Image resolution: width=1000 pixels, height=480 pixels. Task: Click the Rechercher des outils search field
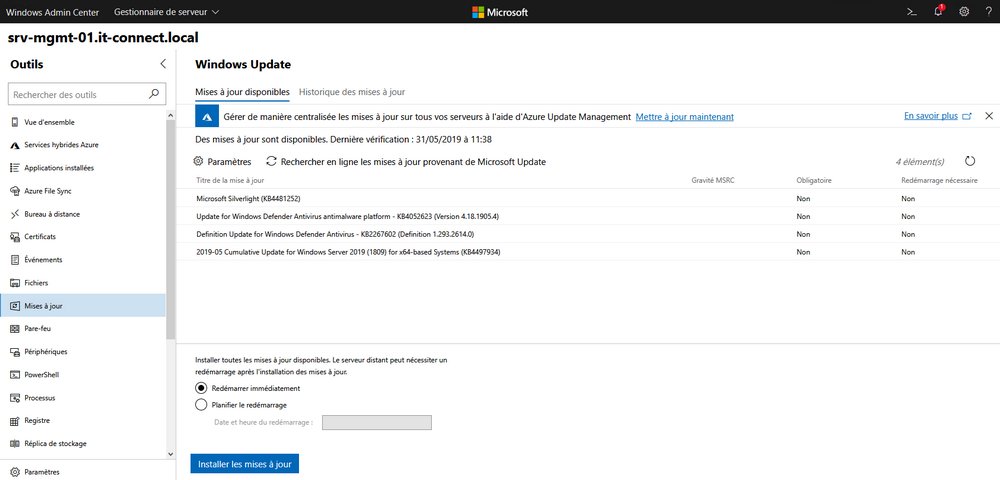[78, 95]
